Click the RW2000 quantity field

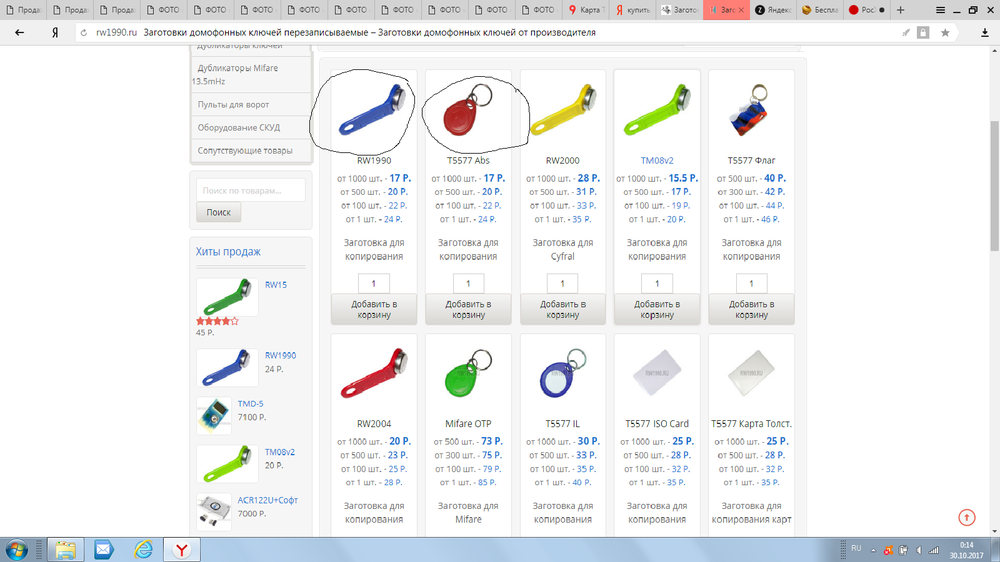click(562, 283)
